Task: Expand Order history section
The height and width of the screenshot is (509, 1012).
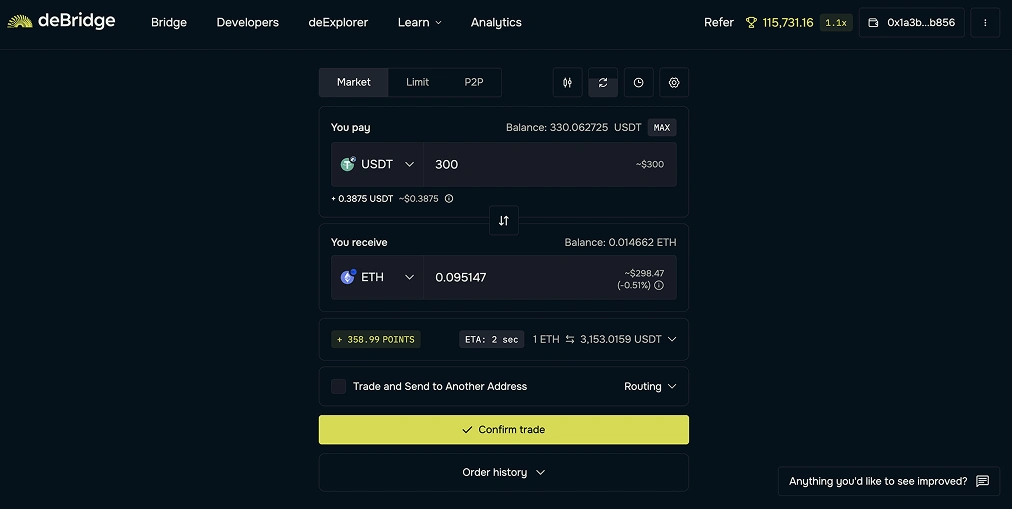Action: pos(503,472)
